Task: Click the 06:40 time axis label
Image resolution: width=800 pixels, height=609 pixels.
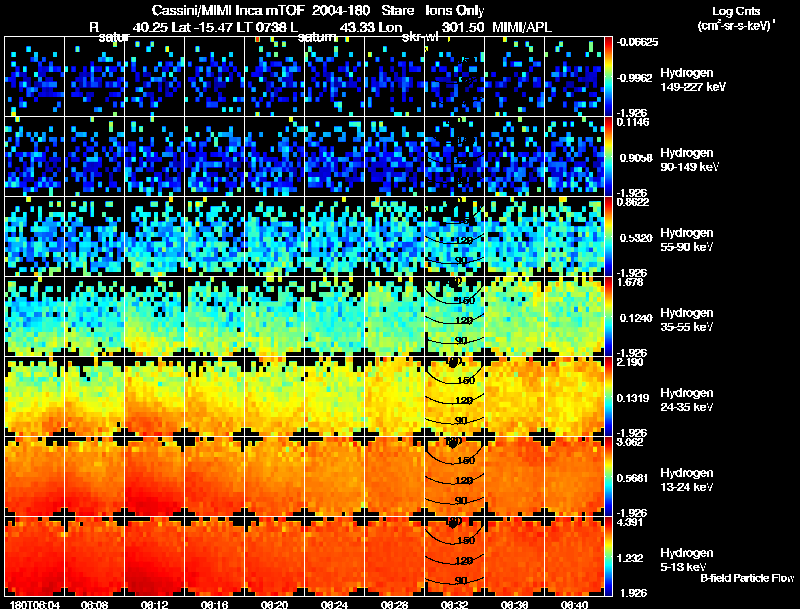Action: [574, 605]
